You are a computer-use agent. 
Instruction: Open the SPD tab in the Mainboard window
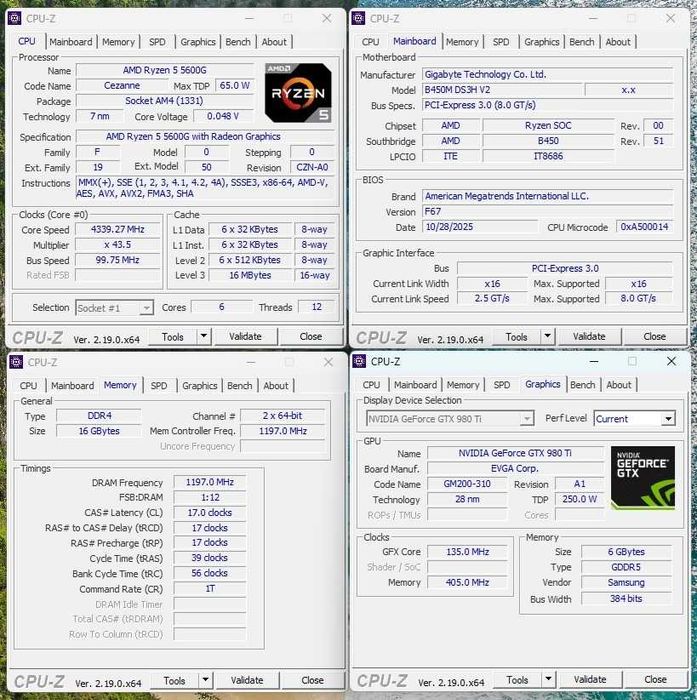click(501, 42)
